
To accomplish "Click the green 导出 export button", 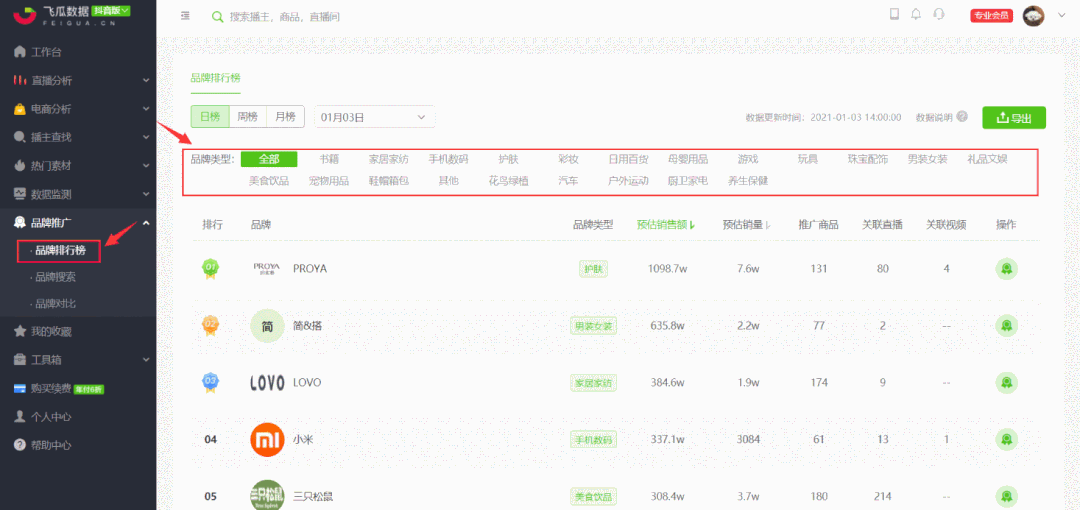I will tap(1013, 118).
